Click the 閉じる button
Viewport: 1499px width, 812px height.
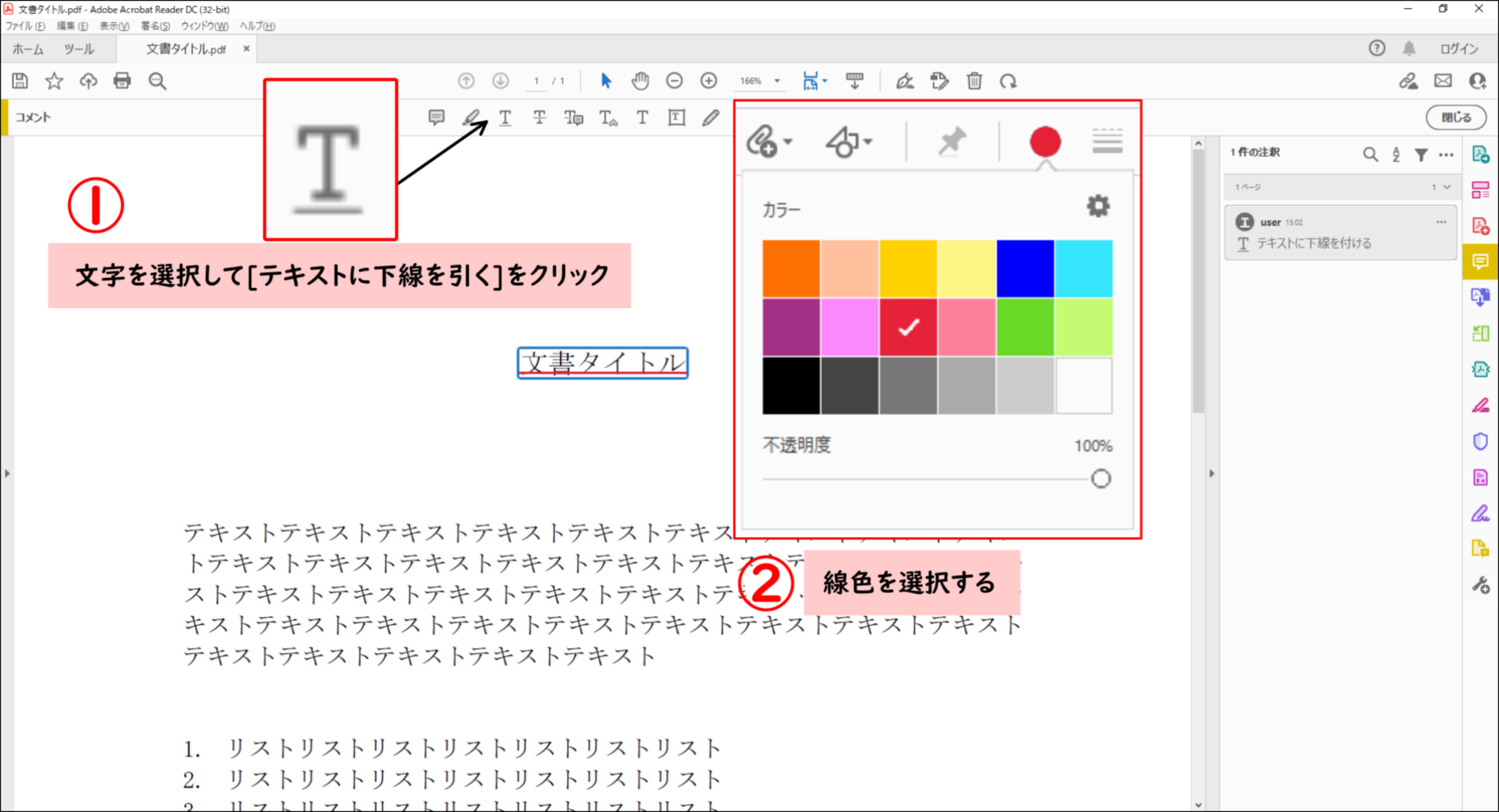point(1455,117)
